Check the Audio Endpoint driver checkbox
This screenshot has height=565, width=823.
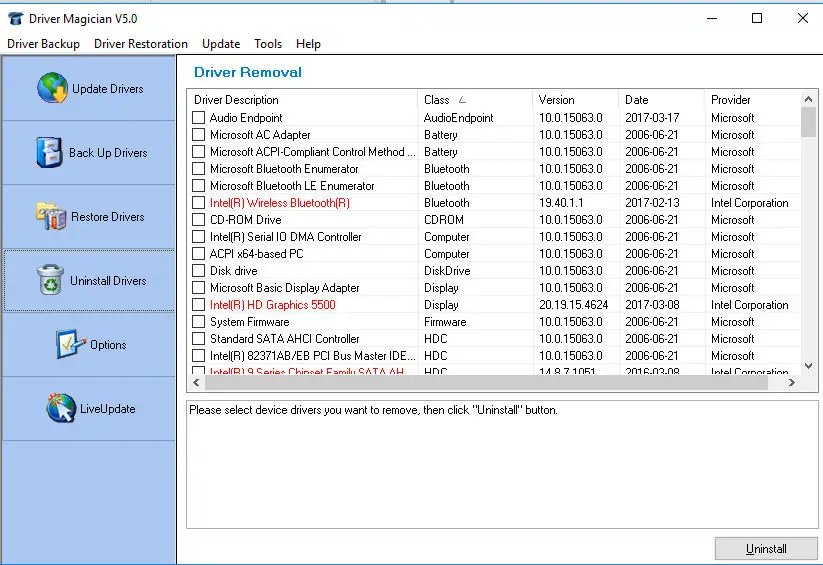198,118
